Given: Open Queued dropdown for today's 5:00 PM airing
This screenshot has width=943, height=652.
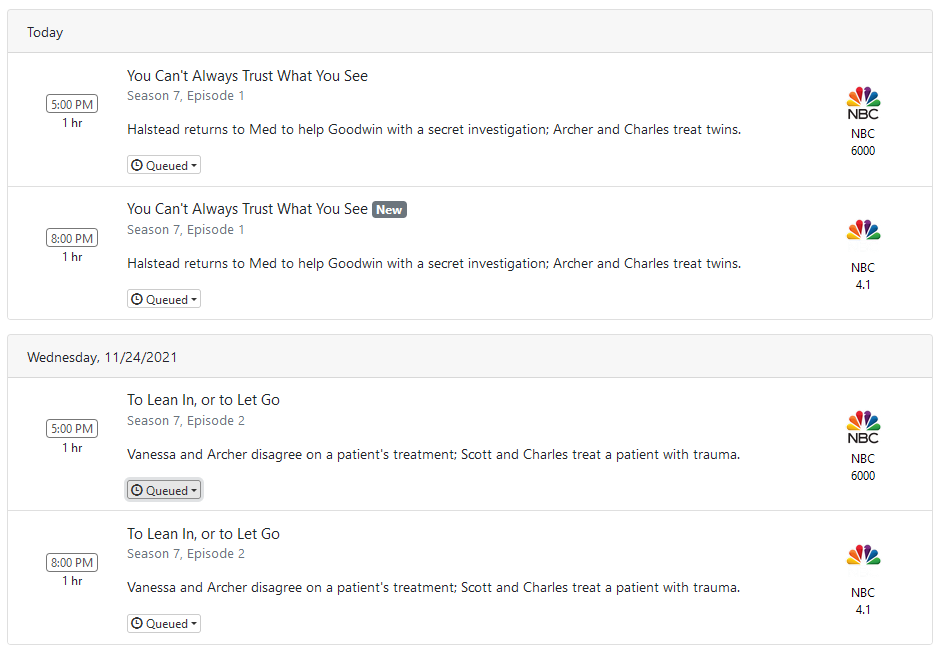Looking at the screenshot, I should (x=164, y=165).
